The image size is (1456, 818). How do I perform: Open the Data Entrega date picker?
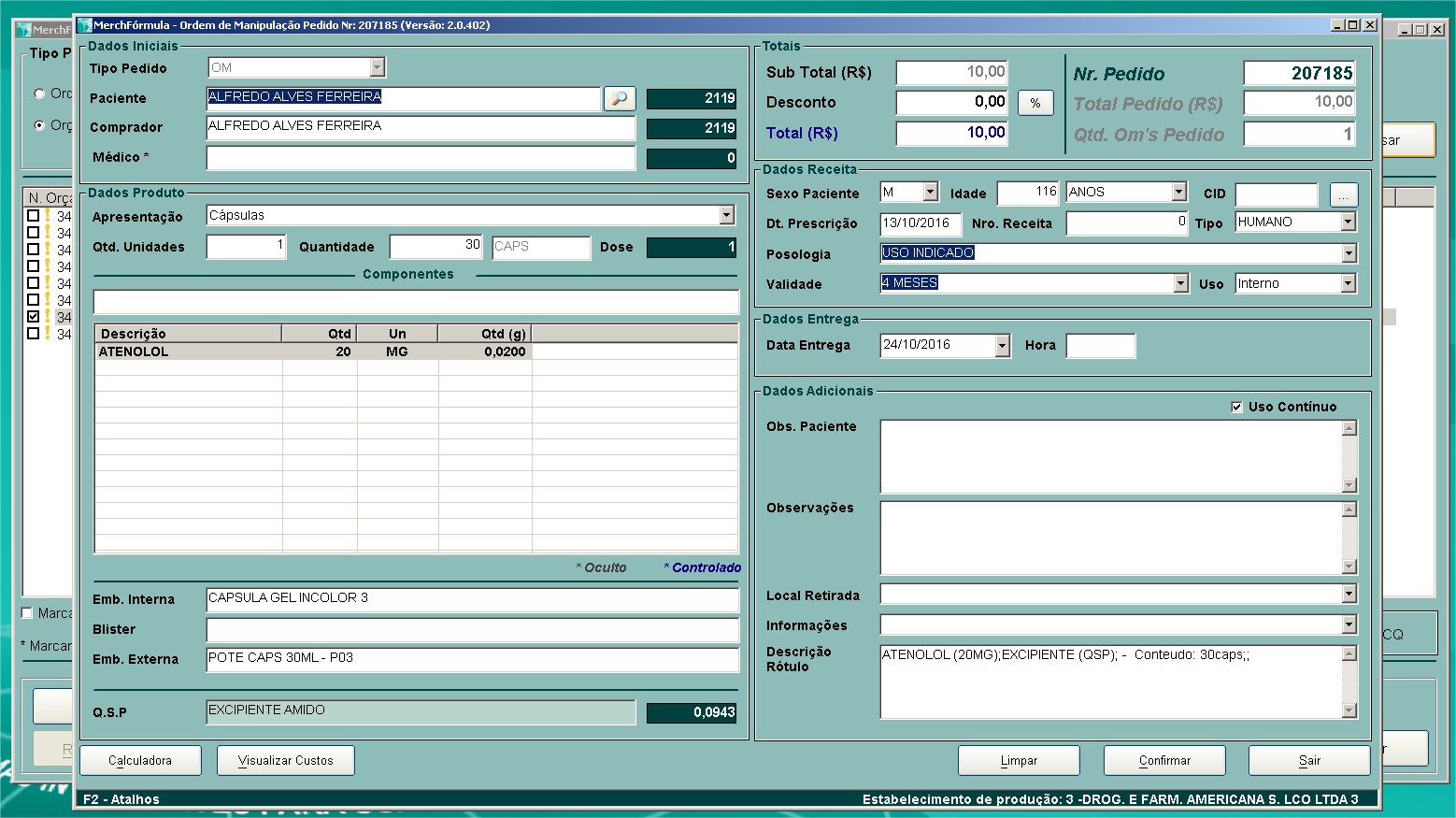coord(1002,346)
